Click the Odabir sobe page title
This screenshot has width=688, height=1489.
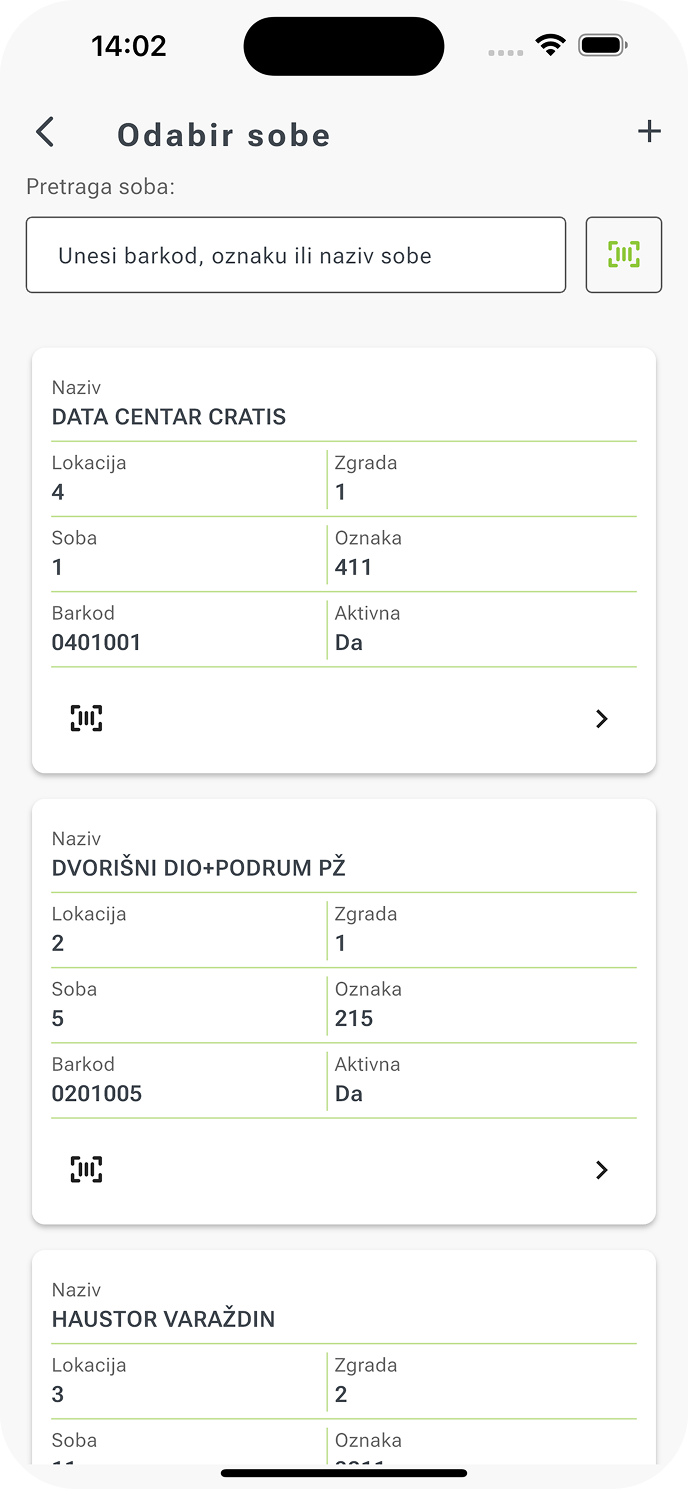(224, 135)
